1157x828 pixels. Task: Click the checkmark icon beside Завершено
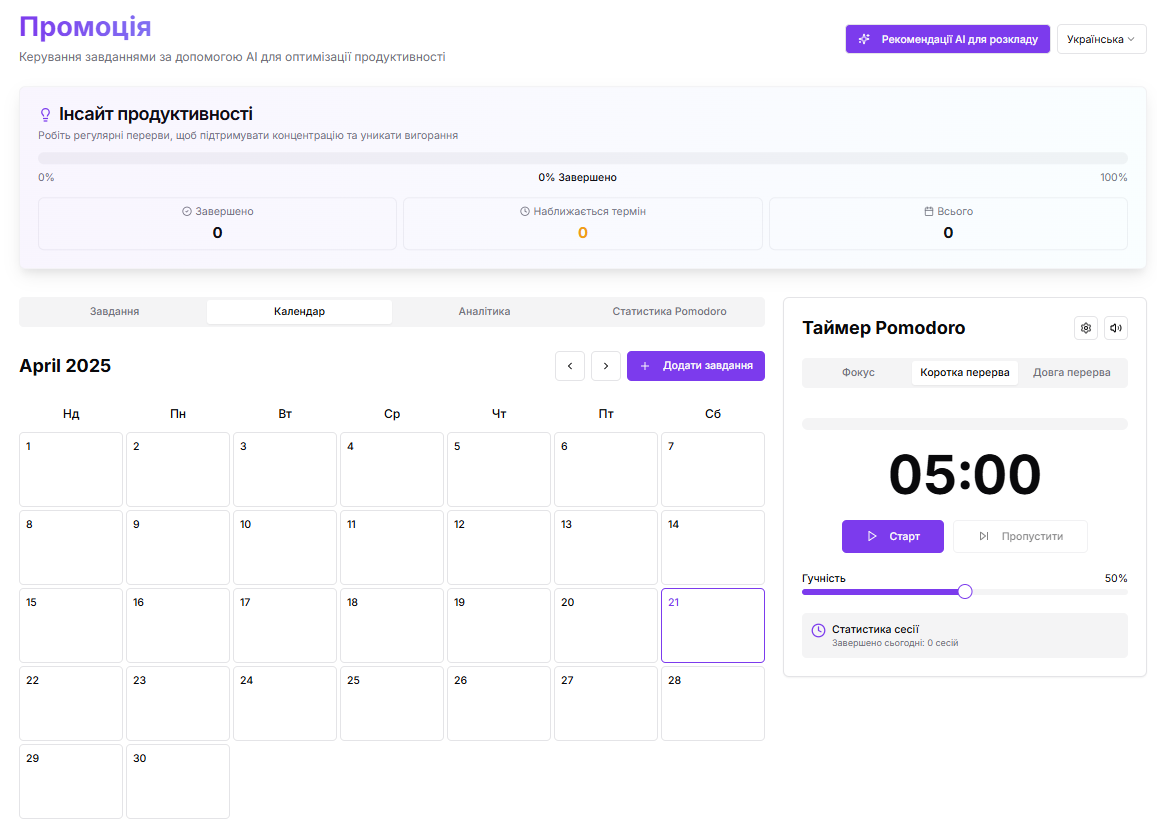point(187,212)
